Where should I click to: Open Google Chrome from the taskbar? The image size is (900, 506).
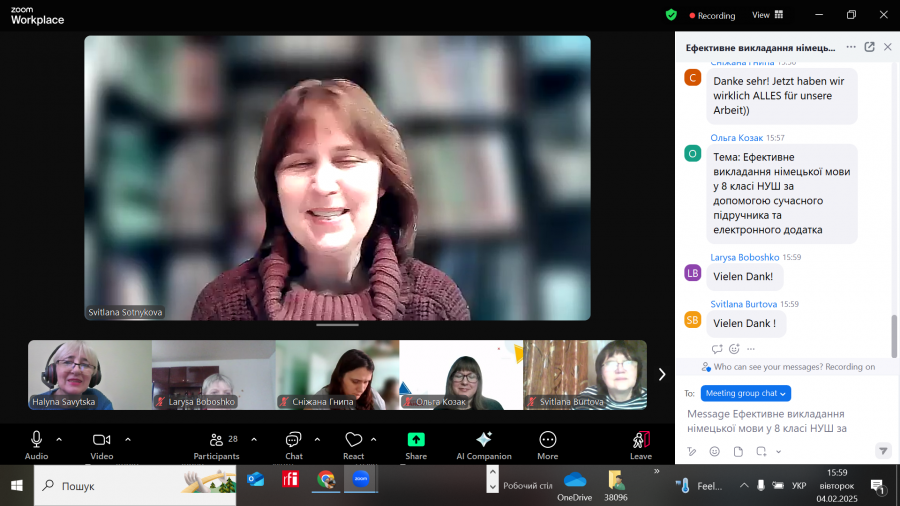(325, 479)
